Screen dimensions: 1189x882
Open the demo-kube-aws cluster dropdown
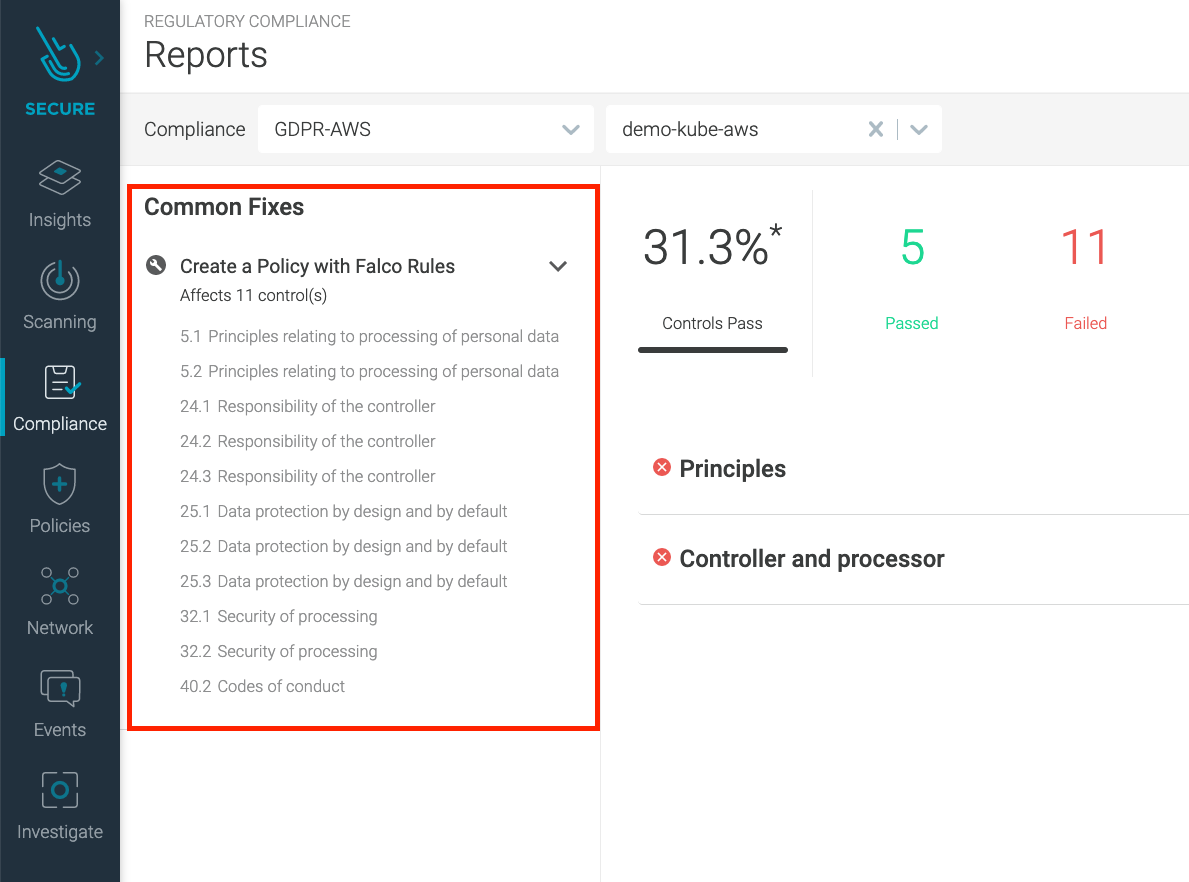[919, 129]
